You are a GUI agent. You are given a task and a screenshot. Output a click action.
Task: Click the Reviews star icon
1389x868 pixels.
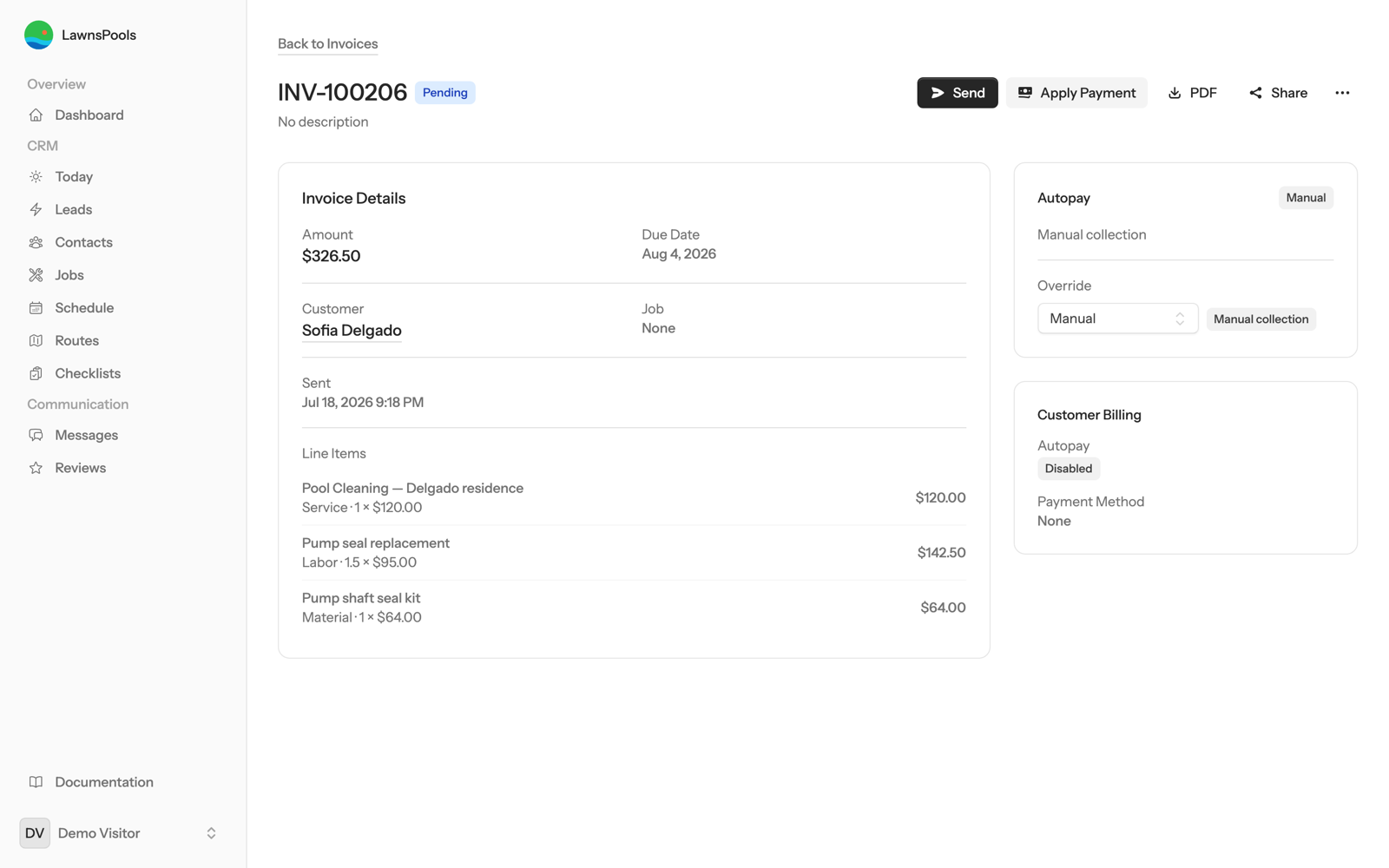pos(36,468)
